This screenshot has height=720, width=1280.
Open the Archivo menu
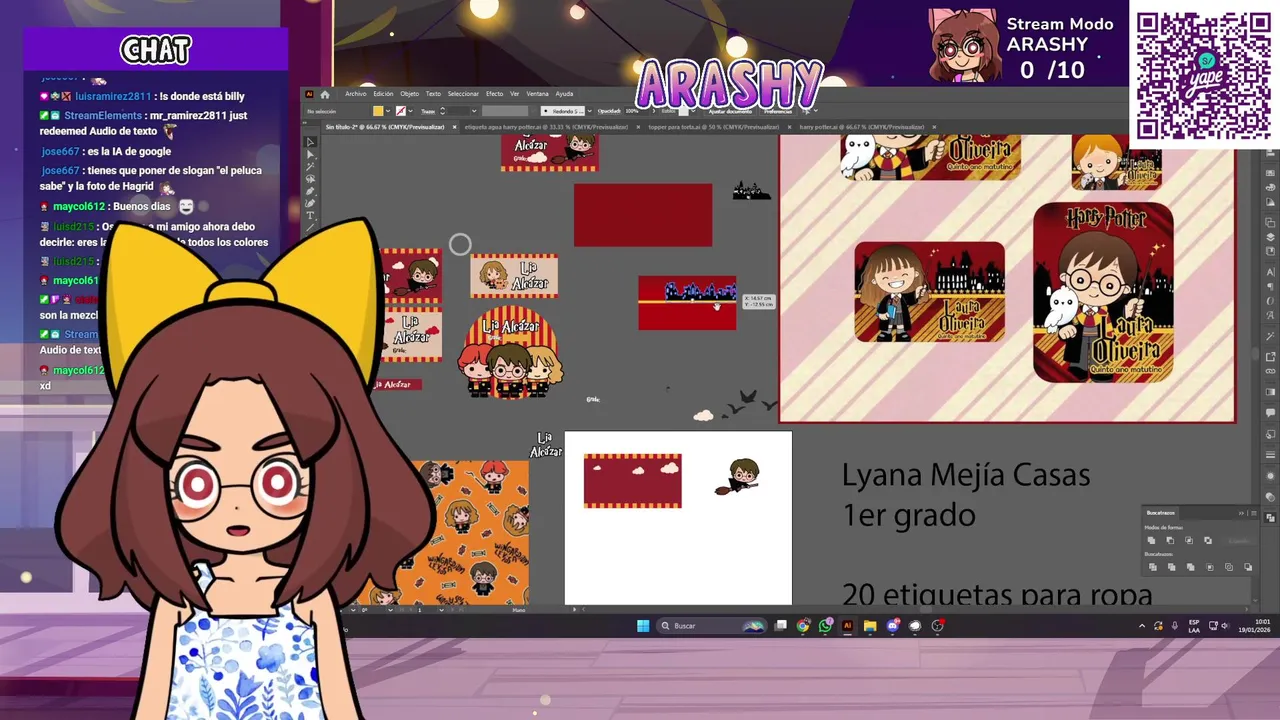[355, 94]
